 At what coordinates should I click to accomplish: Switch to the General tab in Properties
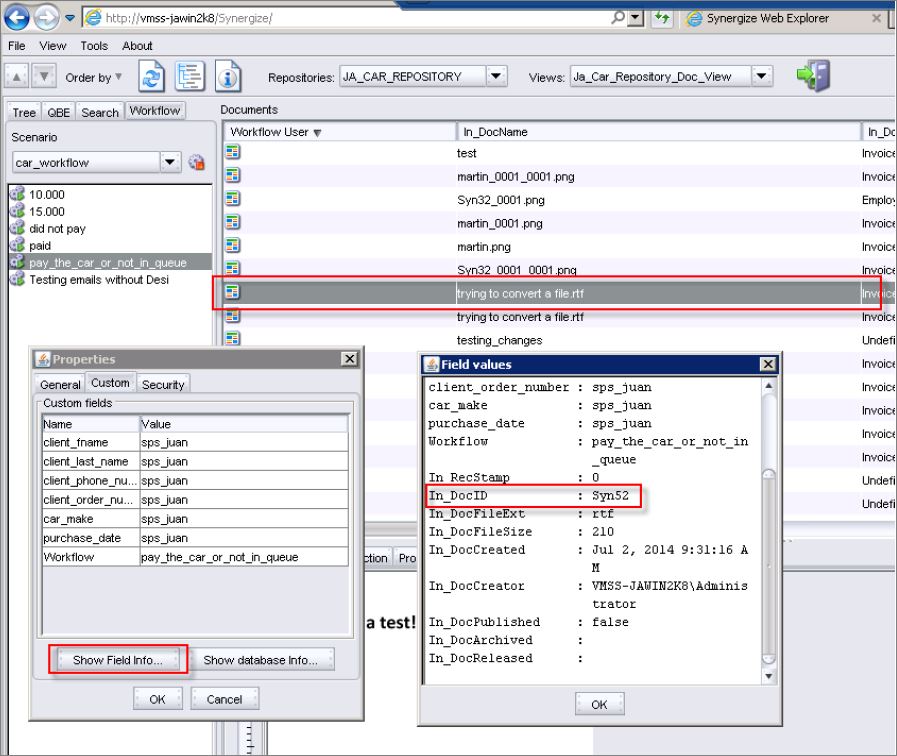point(60,384)
